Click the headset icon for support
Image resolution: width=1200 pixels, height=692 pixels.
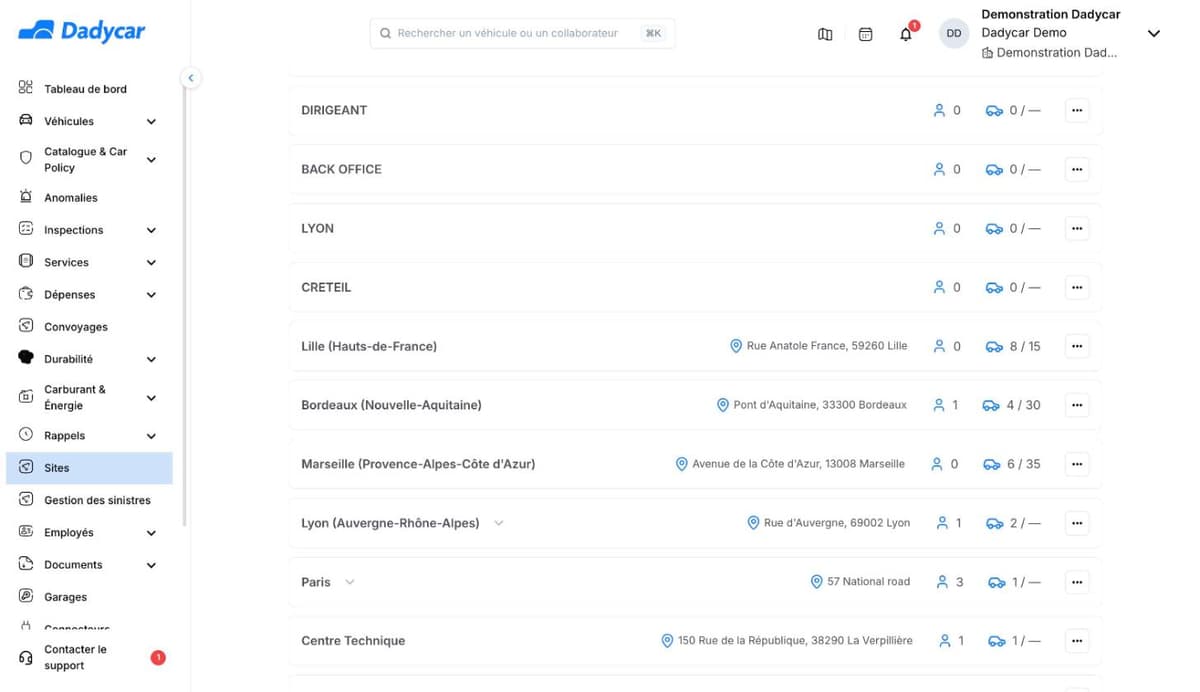pos(26,657)
